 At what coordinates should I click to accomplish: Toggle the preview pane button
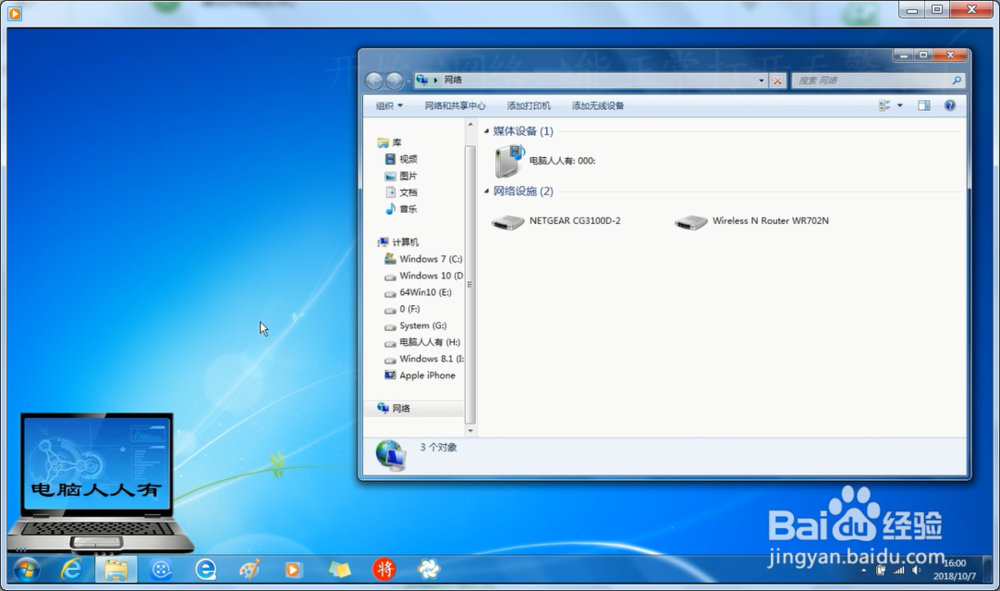click(x=923, y=106)
